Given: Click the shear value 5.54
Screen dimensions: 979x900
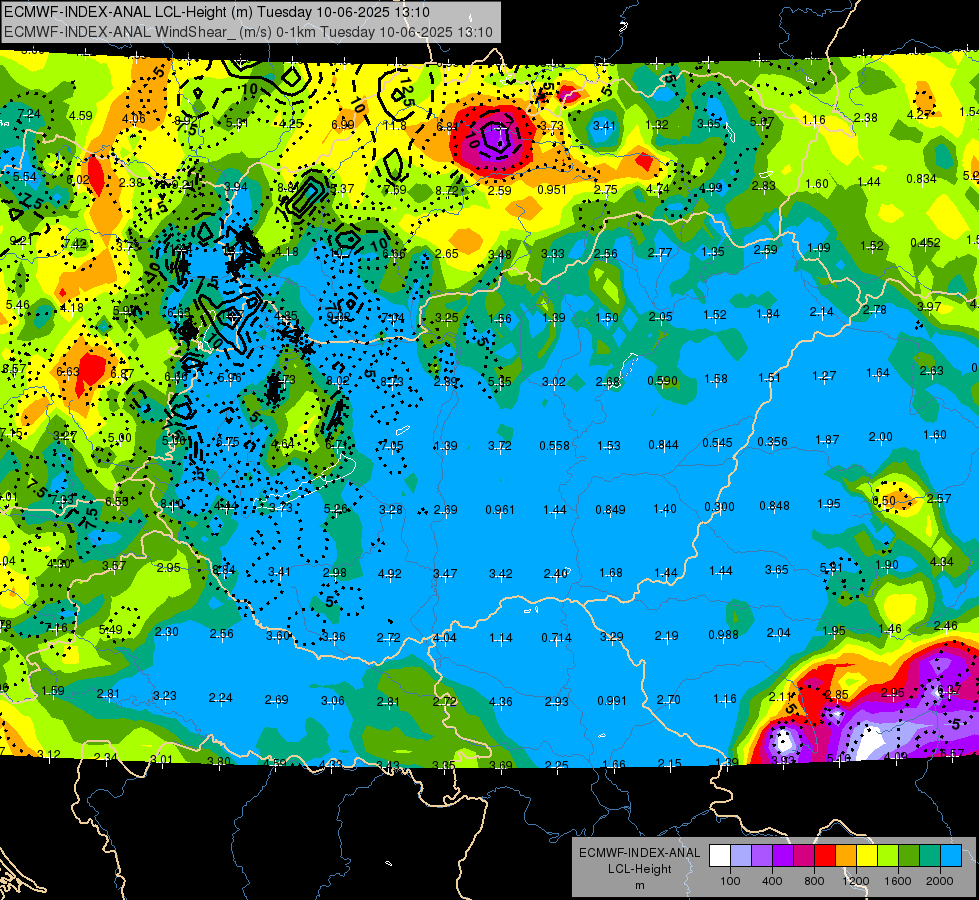Looking at the screenshot, I should [24, 177].
